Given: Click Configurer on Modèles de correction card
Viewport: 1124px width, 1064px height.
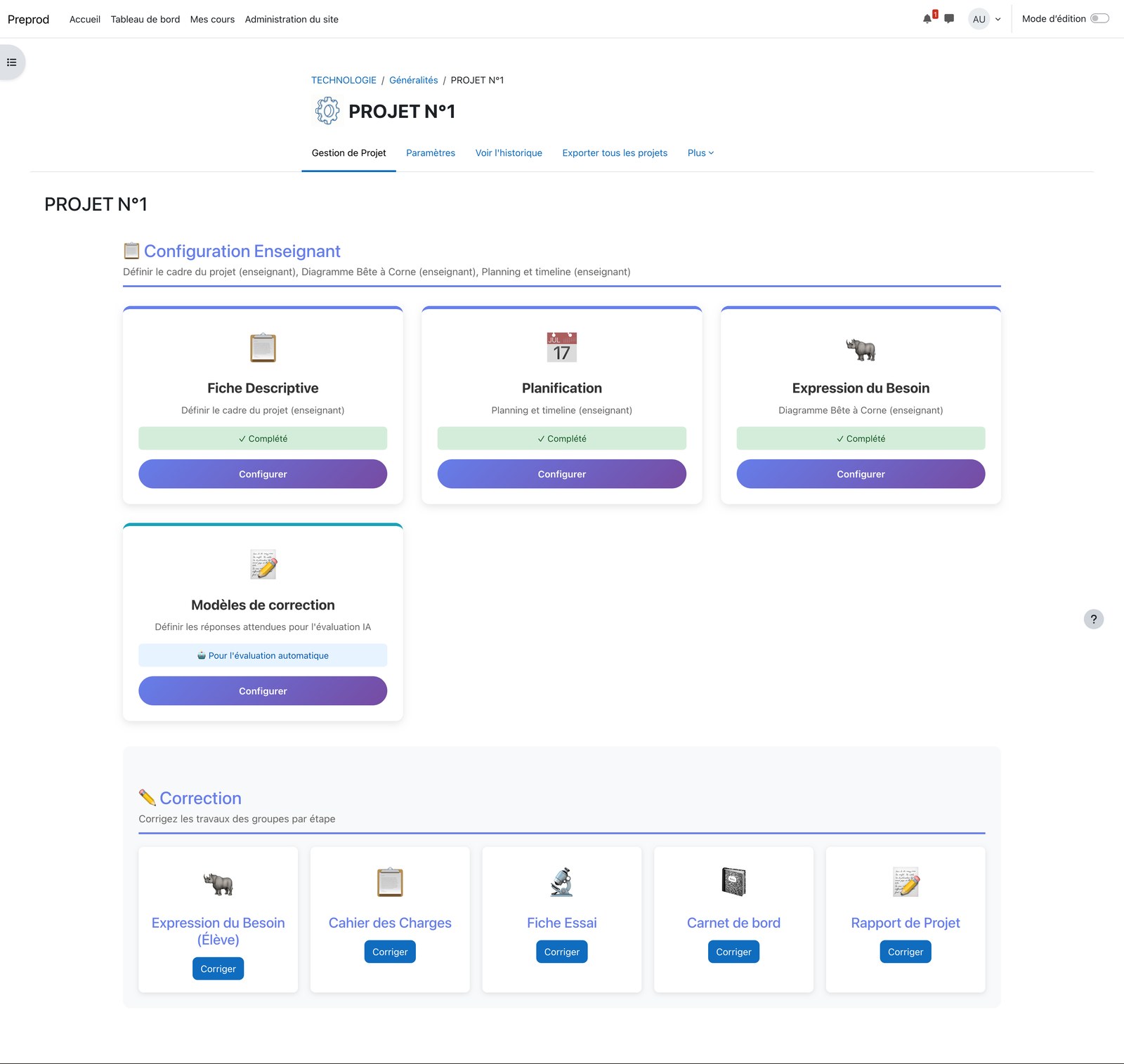Looking at the screenshot, I should (x=263, y=691).
